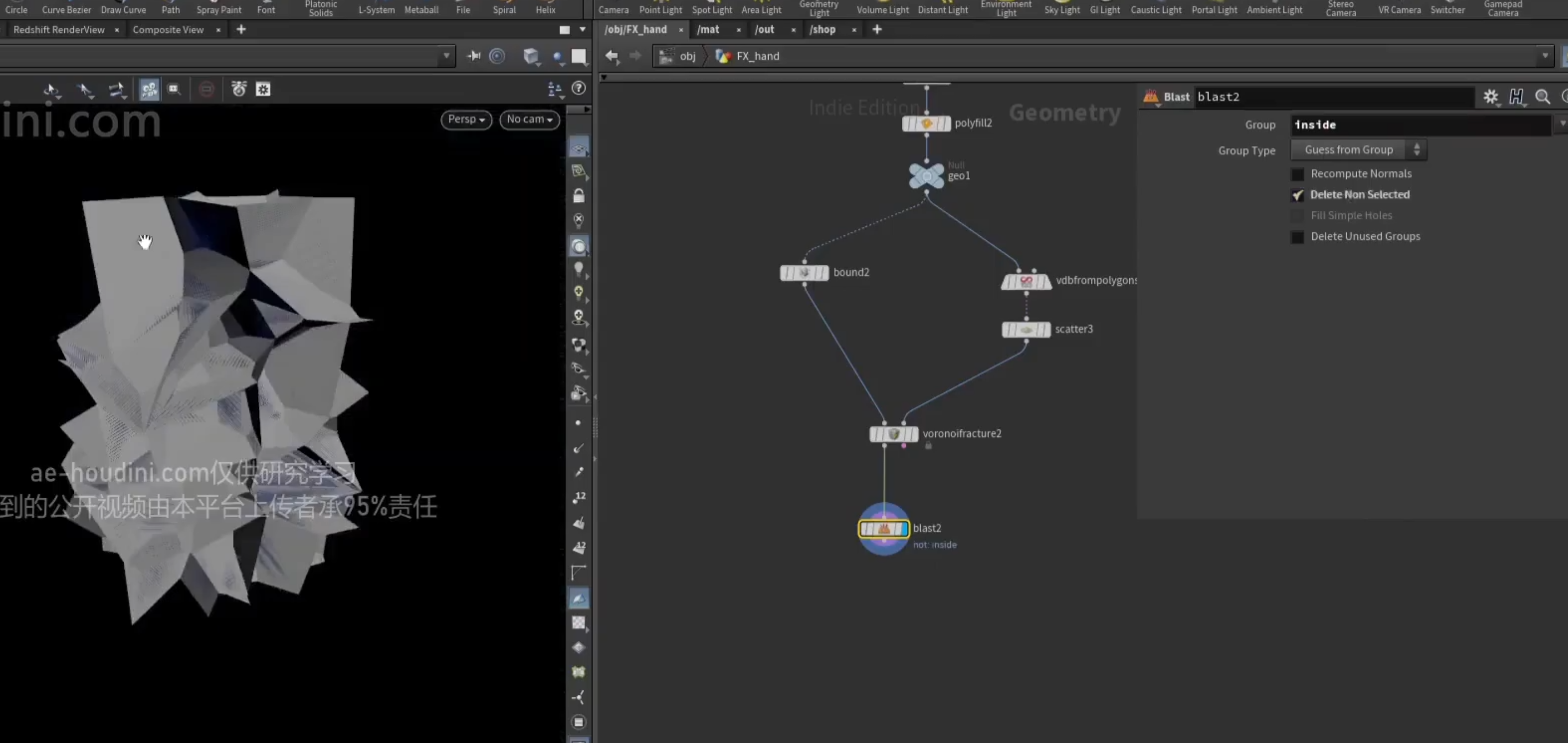
Task: Click the lock icon in viewport sidebar
Action: coord(579,195)
